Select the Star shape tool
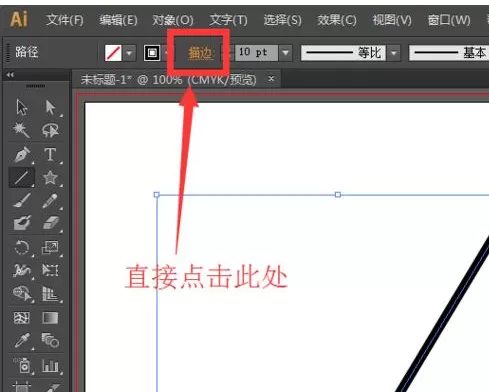 click(50, 177)
